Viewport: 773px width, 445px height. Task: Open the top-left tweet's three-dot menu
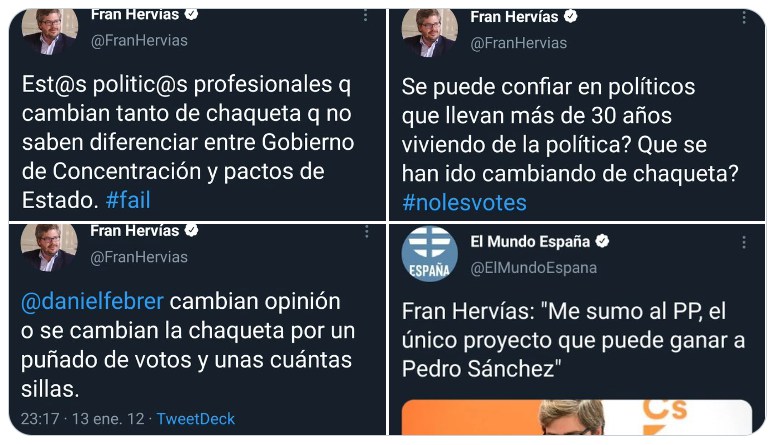[x=365, y=16]
